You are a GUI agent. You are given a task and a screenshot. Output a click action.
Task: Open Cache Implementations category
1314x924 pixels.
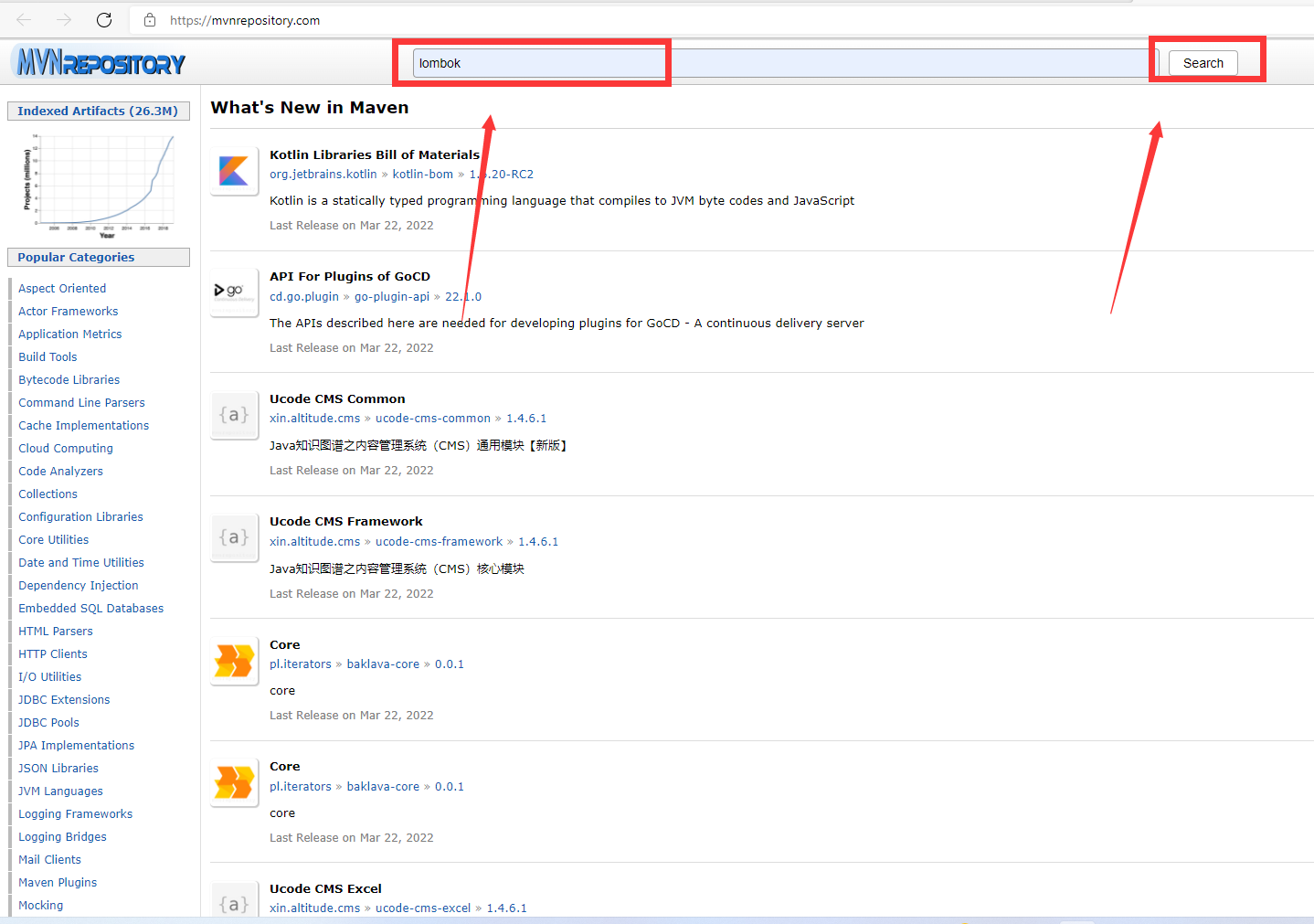[x=83, y=425]
